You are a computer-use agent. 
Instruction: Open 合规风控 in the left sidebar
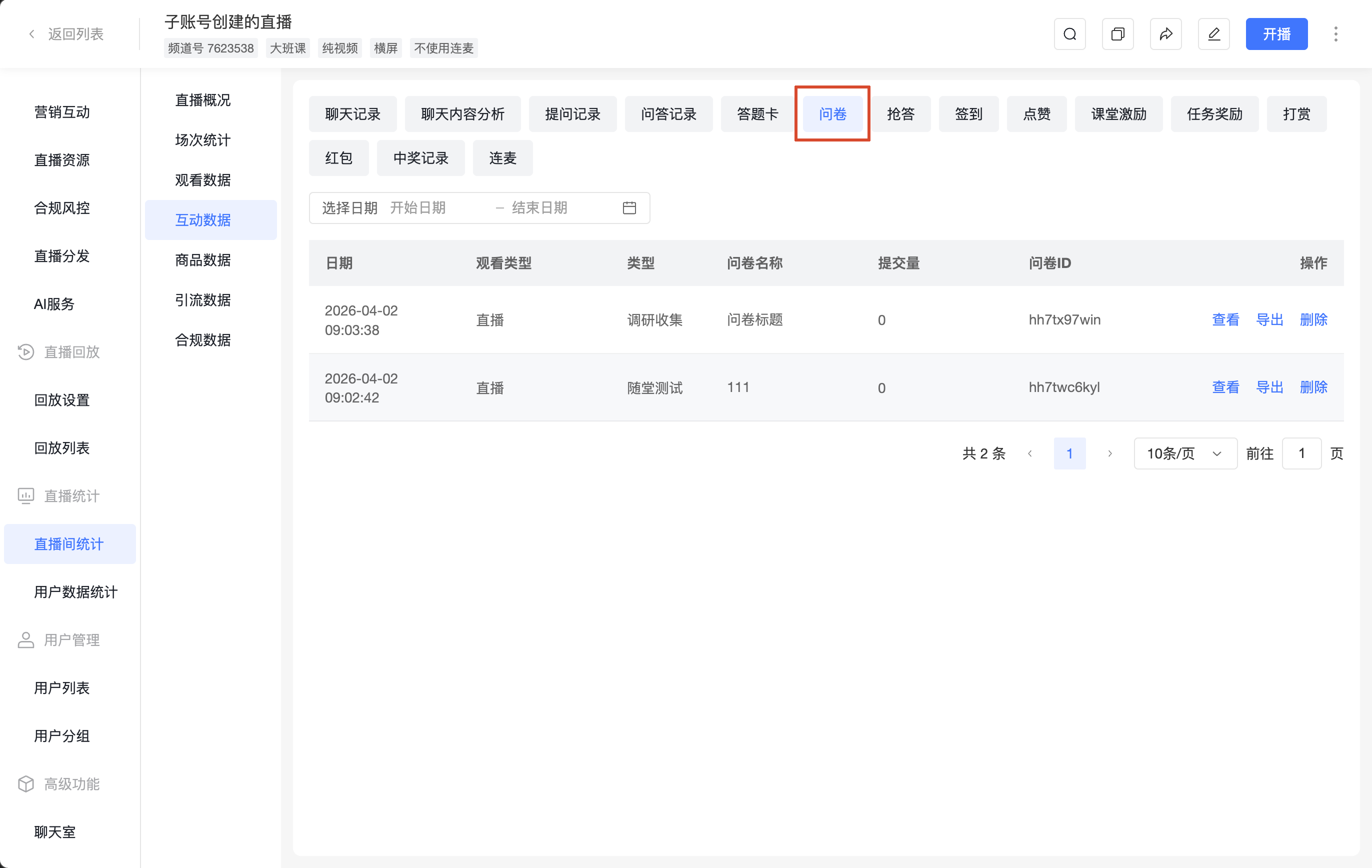click(62, 208)
